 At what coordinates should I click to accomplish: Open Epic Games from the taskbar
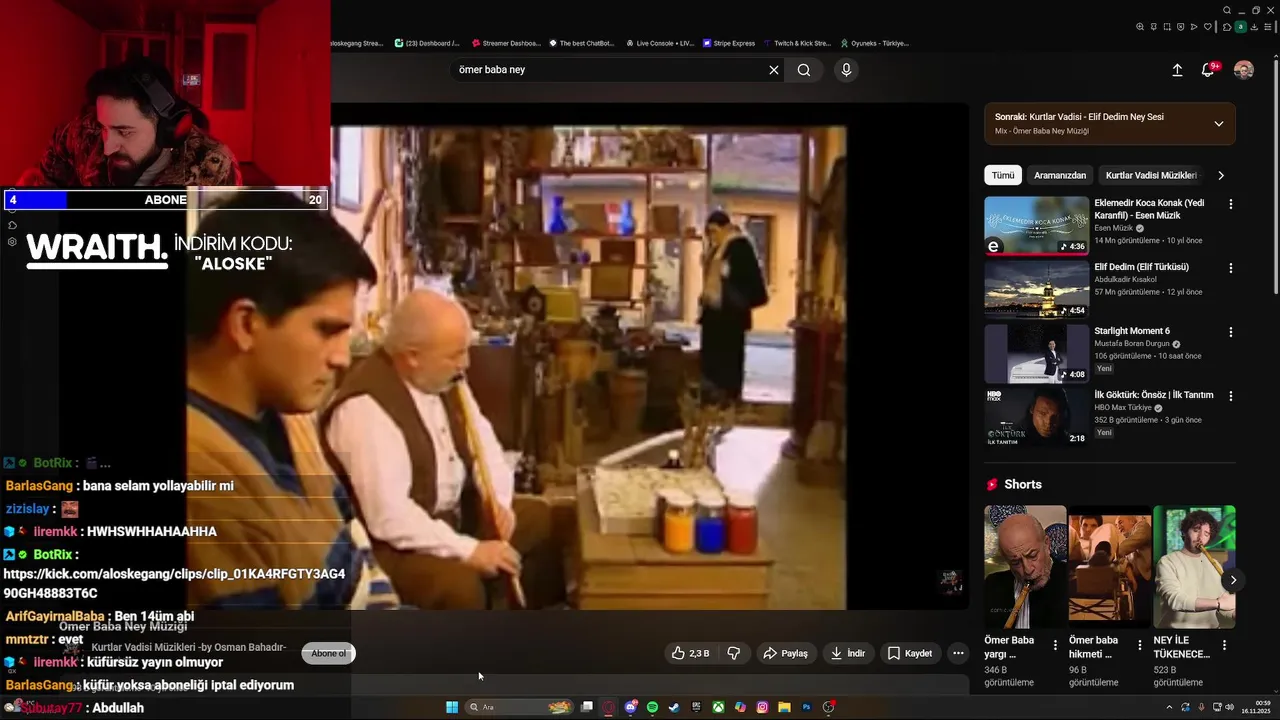[x=696, y=707]
